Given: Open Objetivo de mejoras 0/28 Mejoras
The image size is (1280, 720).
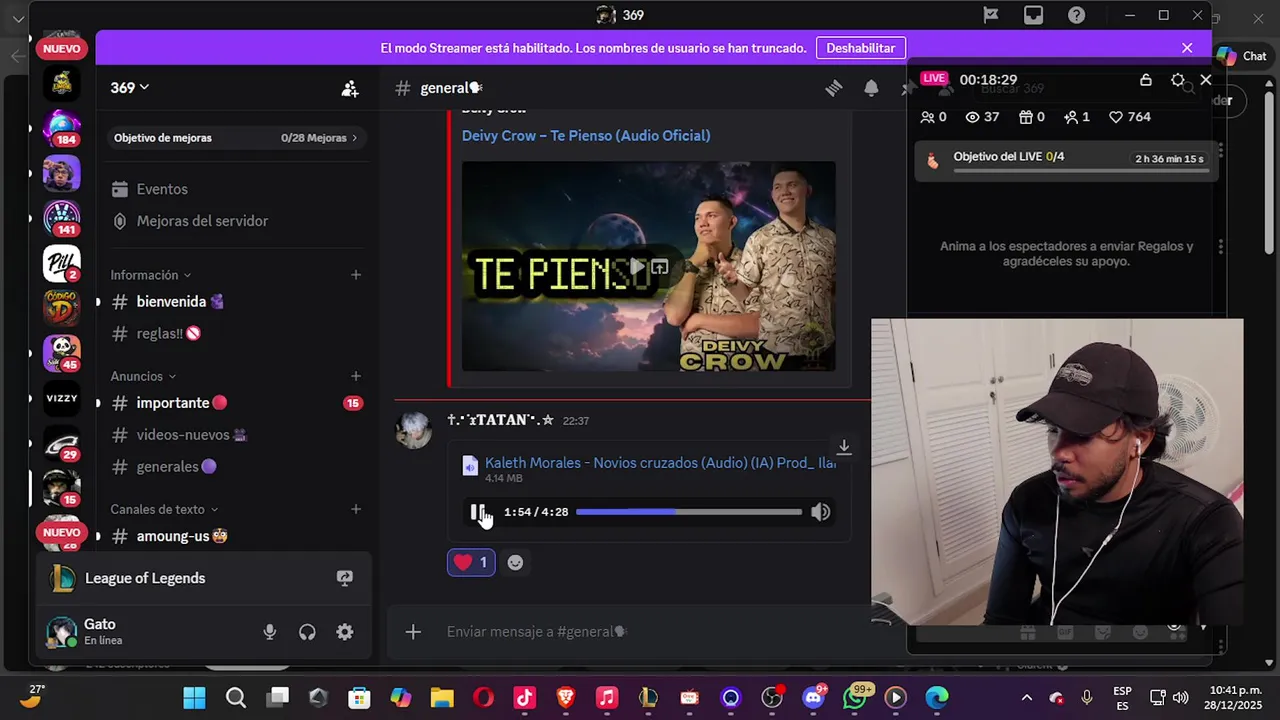Looking at the screenshot, I should (x=236, y=138).
